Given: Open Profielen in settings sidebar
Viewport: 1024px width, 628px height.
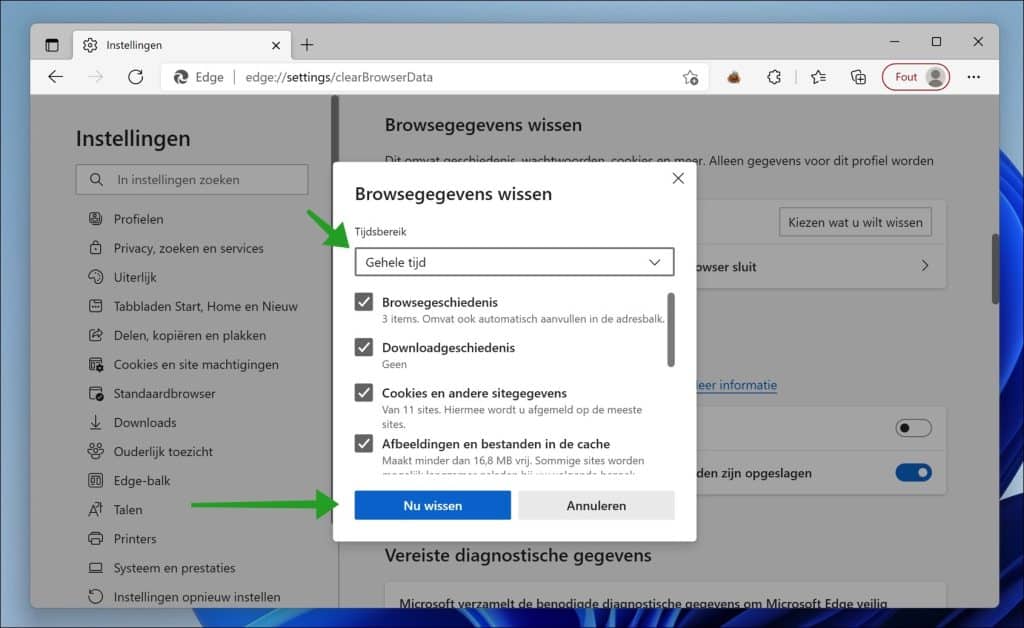Looking at the screenshot, I should [x=138, y=219].
